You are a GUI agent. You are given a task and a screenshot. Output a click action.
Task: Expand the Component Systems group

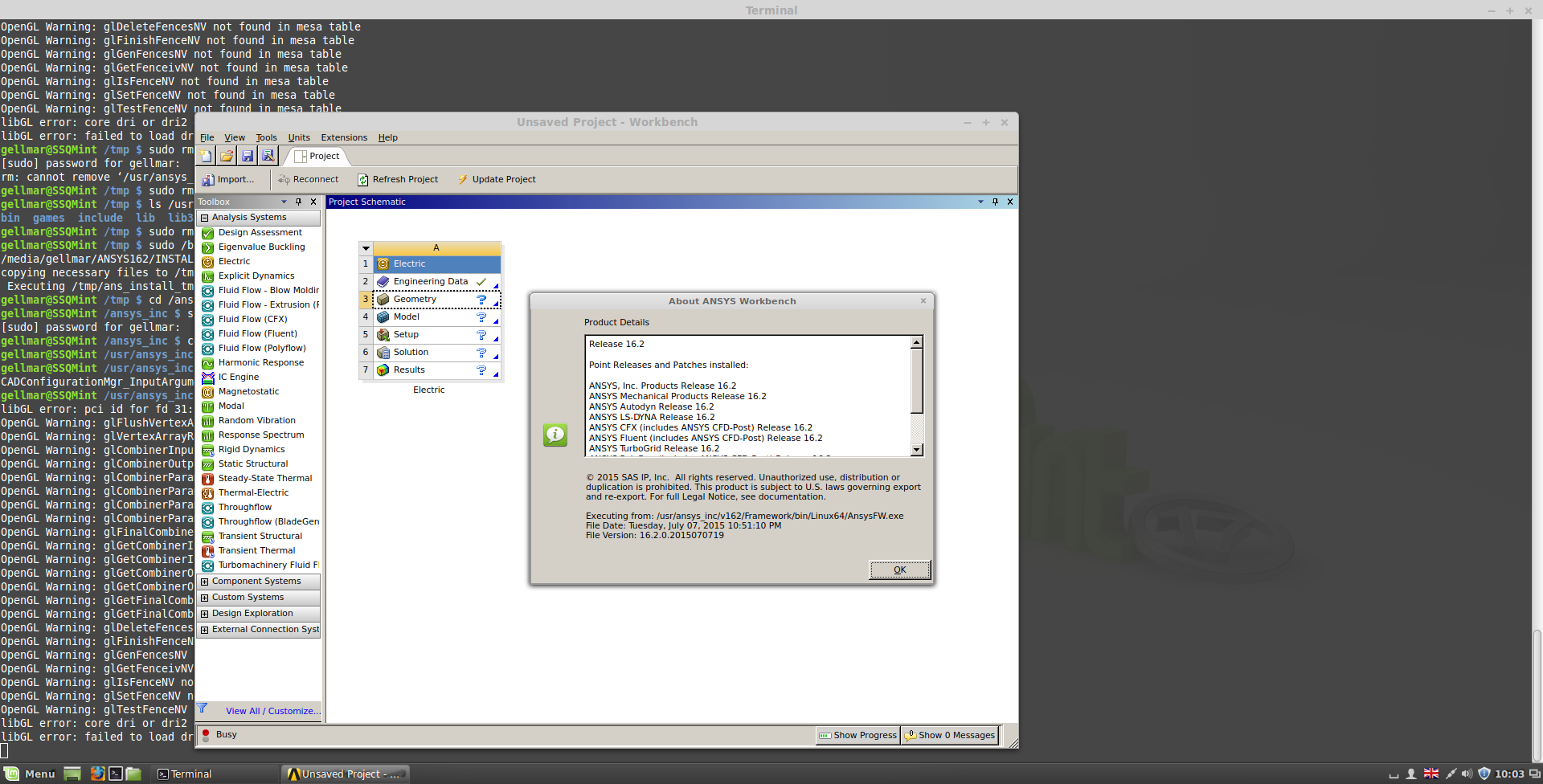[205, 582]
